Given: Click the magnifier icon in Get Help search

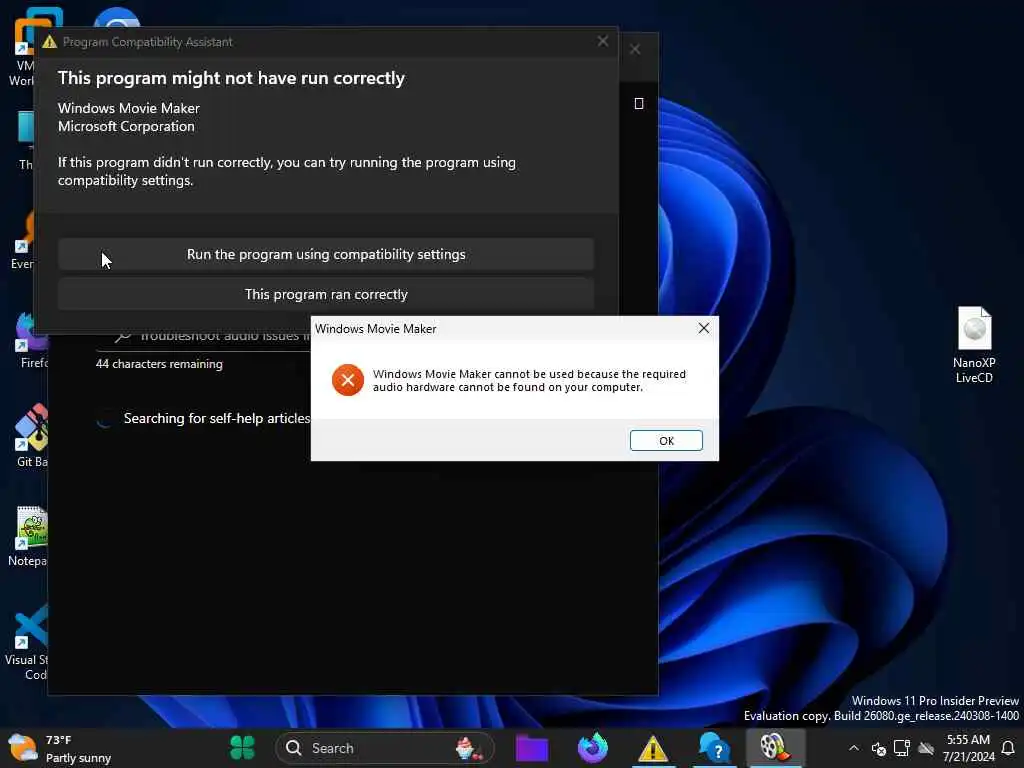Looking at the screenshot, I should click(x=123, y=336).
